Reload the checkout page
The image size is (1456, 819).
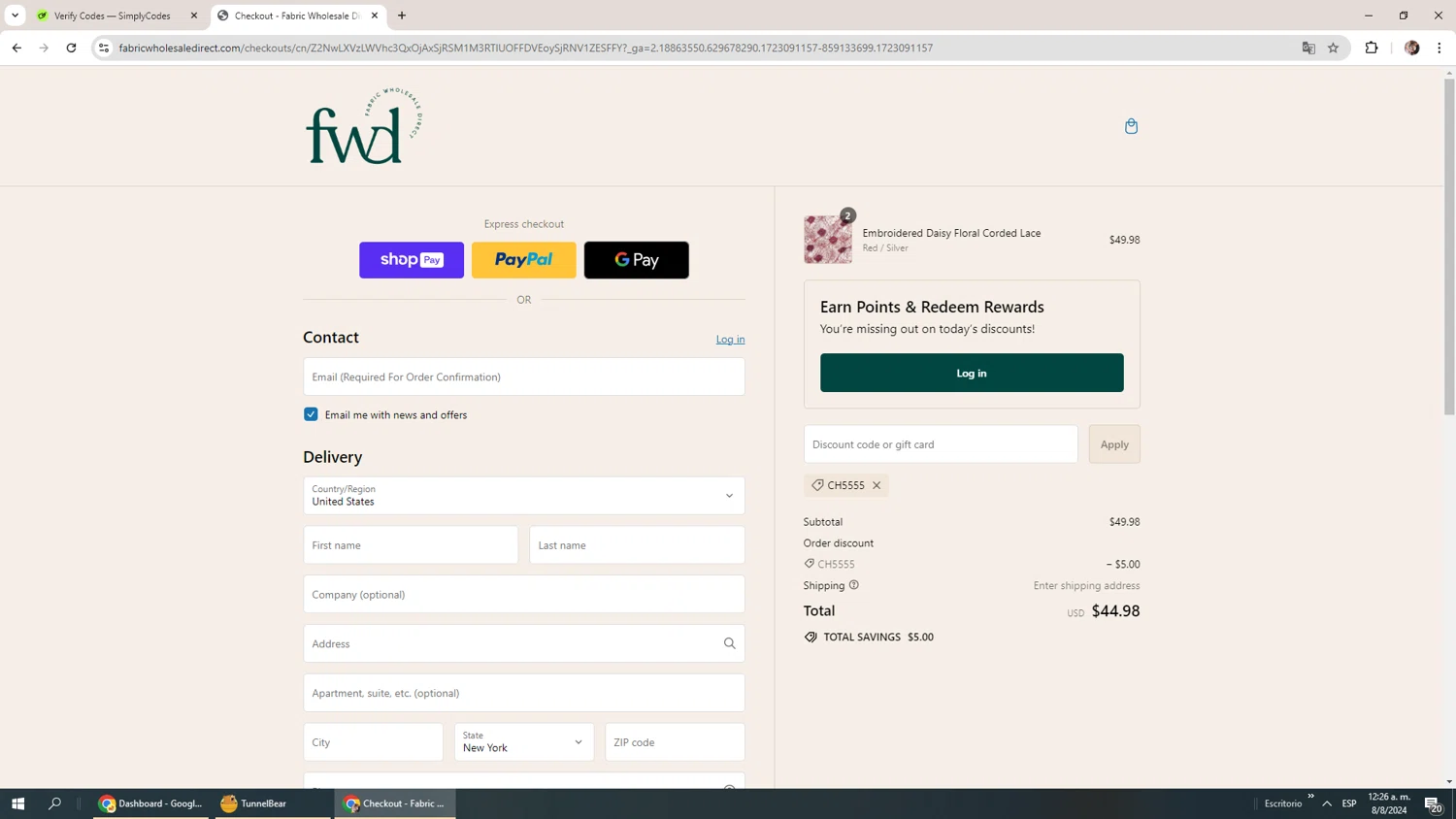pos(71,48)
